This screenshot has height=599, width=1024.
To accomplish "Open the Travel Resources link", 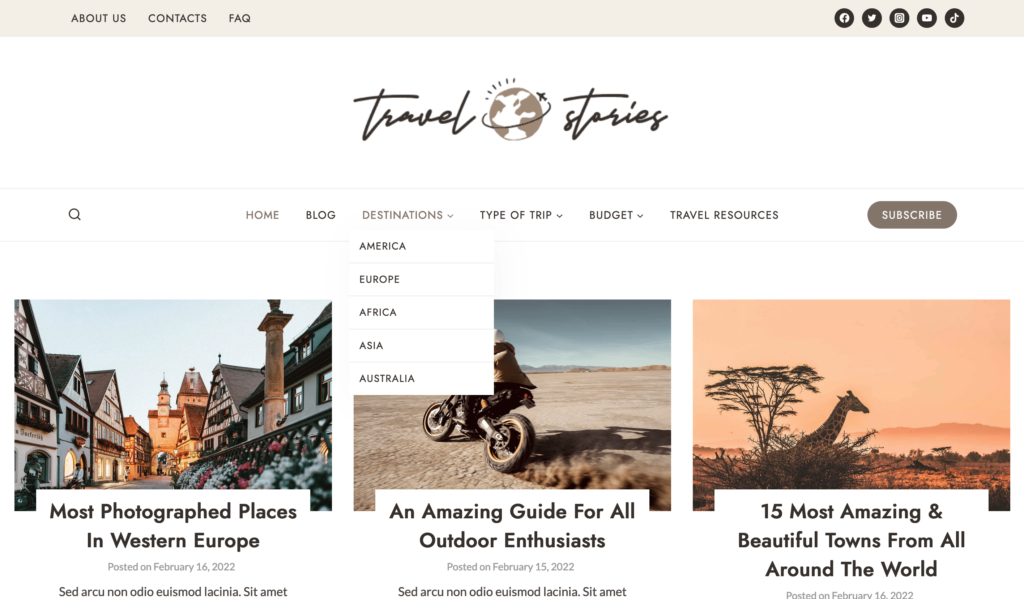I will [x=724, y=215].
